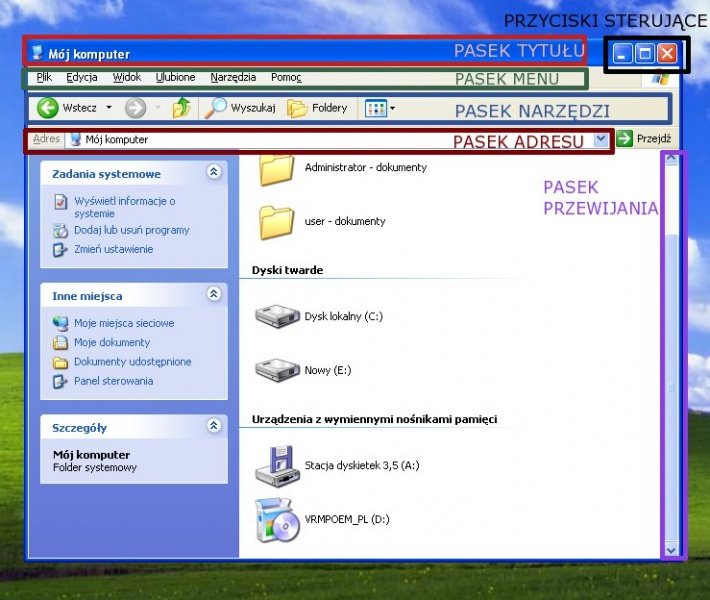Open Wyszukaj search tool
710x600 pixels.
point(238,108)
